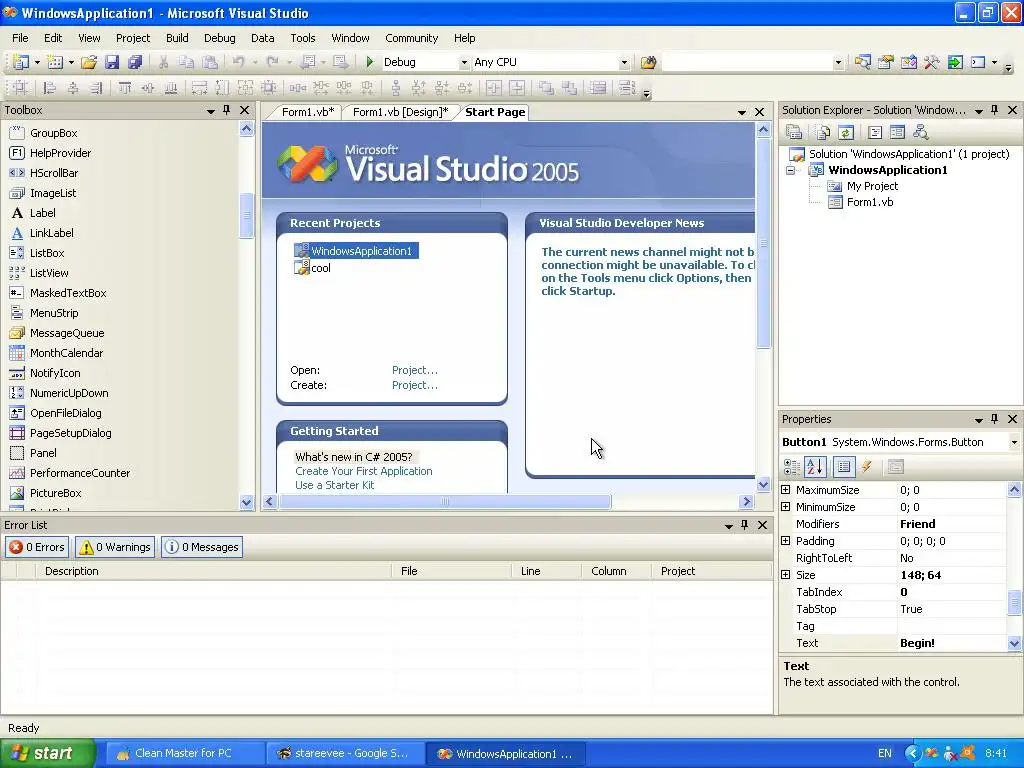Viewport: 1024px width, 768px height.
Task: Open the Community menu
Action: point(411,38)
